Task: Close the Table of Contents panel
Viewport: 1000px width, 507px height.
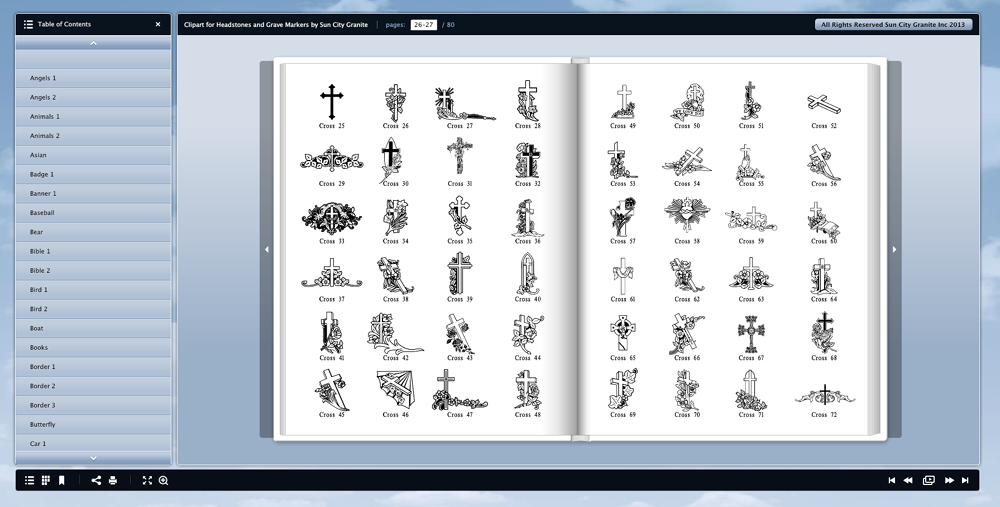Action: click(158, 24)
